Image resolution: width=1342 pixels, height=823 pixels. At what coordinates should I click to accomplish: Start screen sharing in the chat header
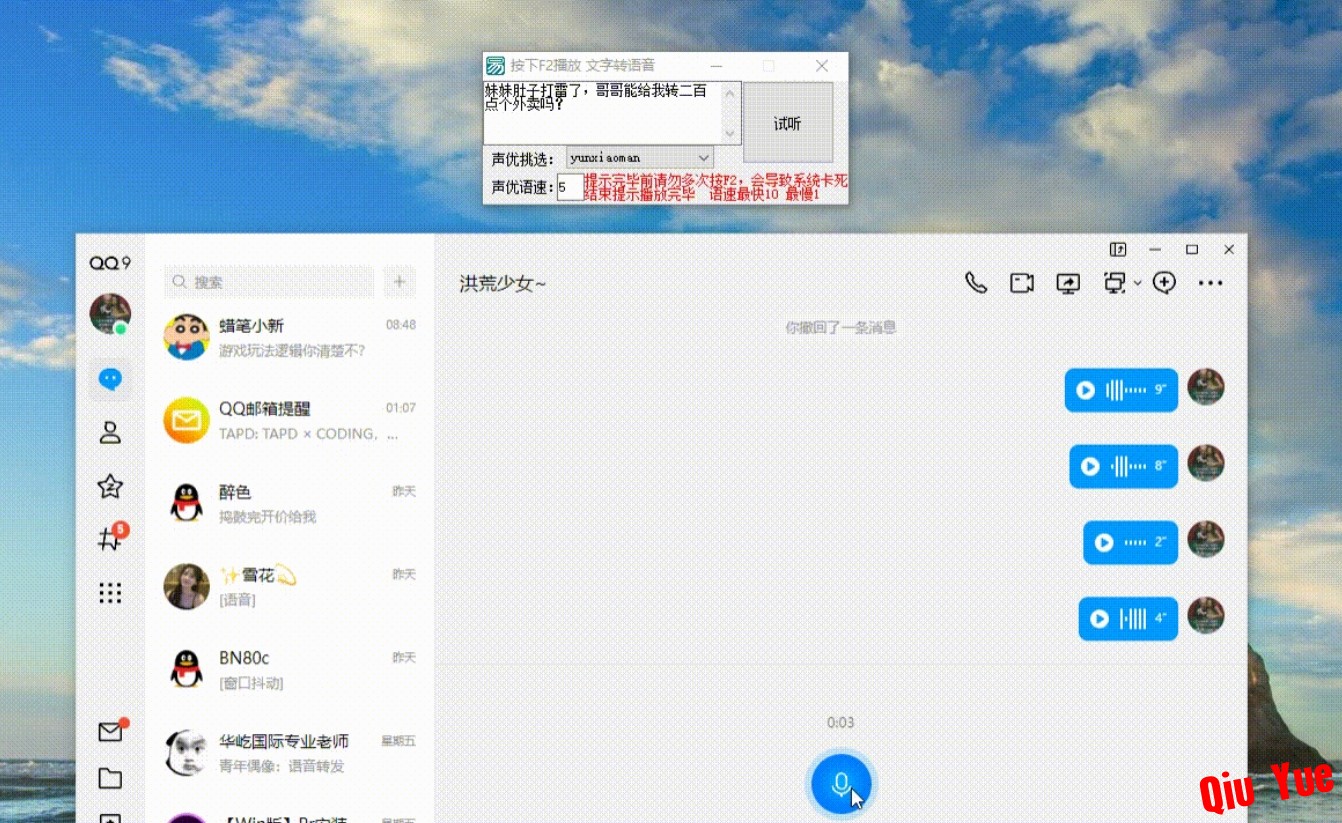(x=1068, y=283)
